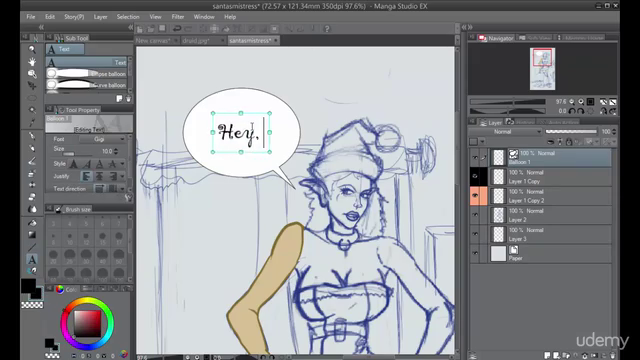Click the Navigator thumbnail preview
The height and width of the screenshot is (360, 640).
pos(542,69)
